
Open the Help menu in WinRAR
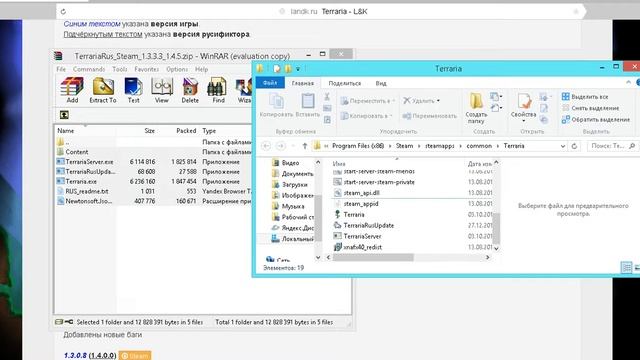pos(201,69)
